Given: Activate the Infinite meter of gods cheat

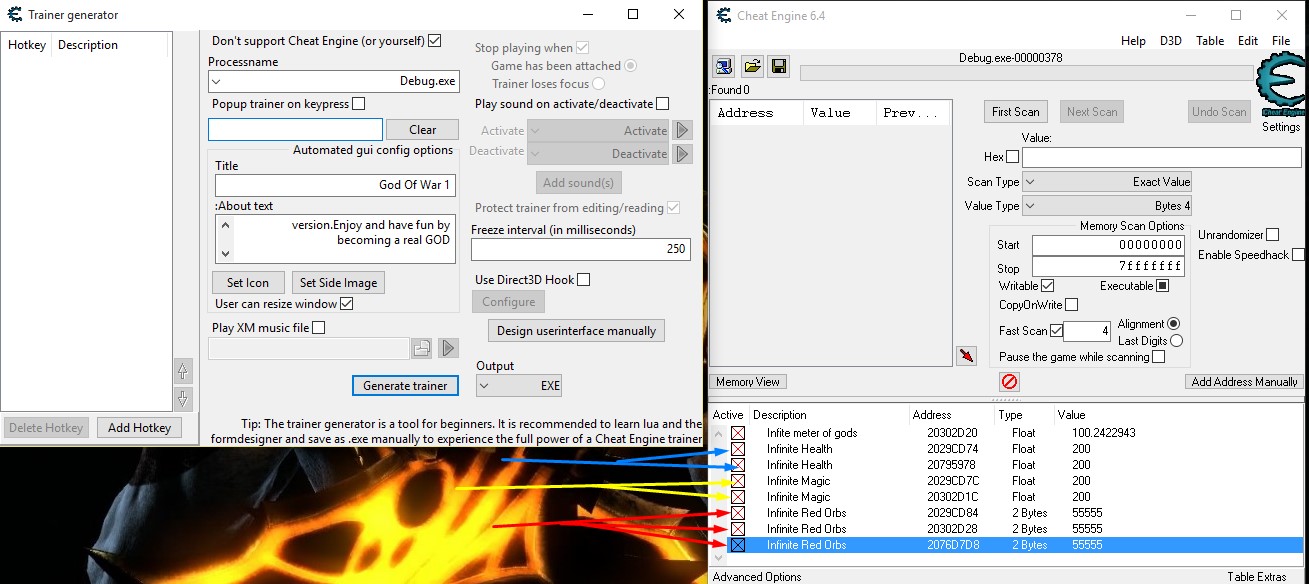Looking at the screenshot, I should click(738, 433).
